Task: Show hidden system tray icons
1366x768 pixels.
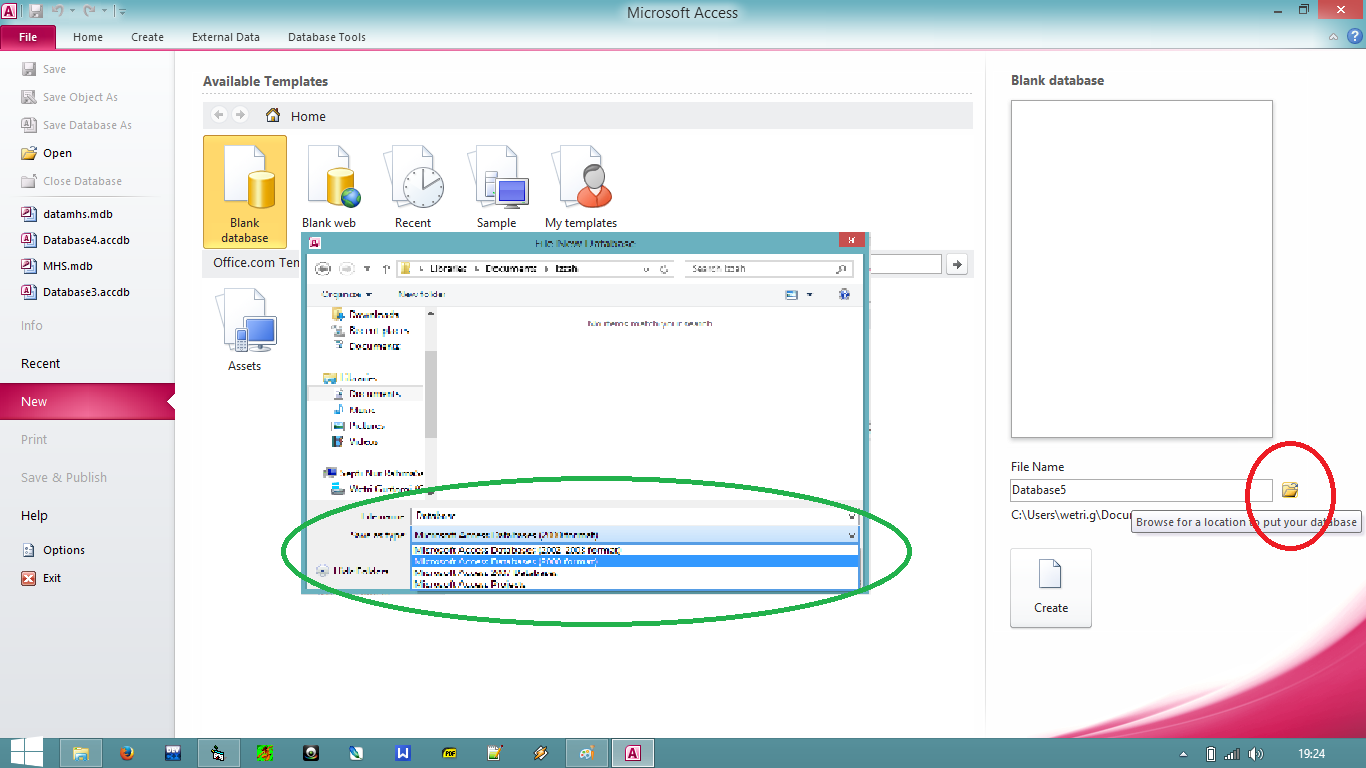Action: (x=1184, y=754)
